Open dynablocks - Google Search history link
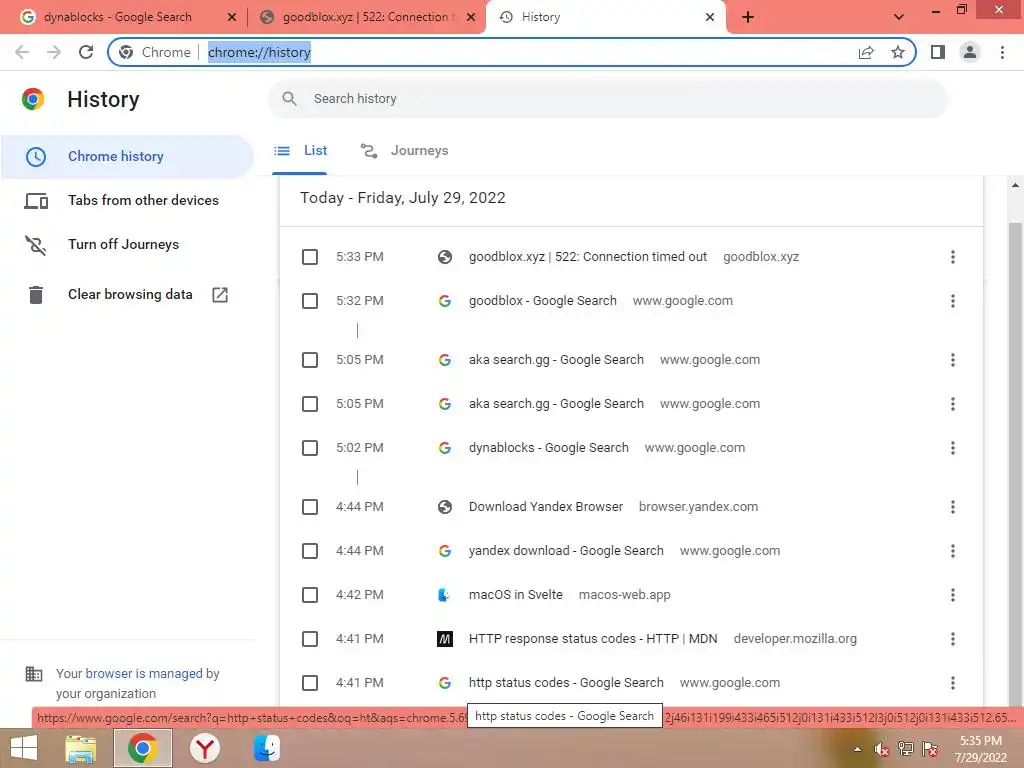 [549, 448]
